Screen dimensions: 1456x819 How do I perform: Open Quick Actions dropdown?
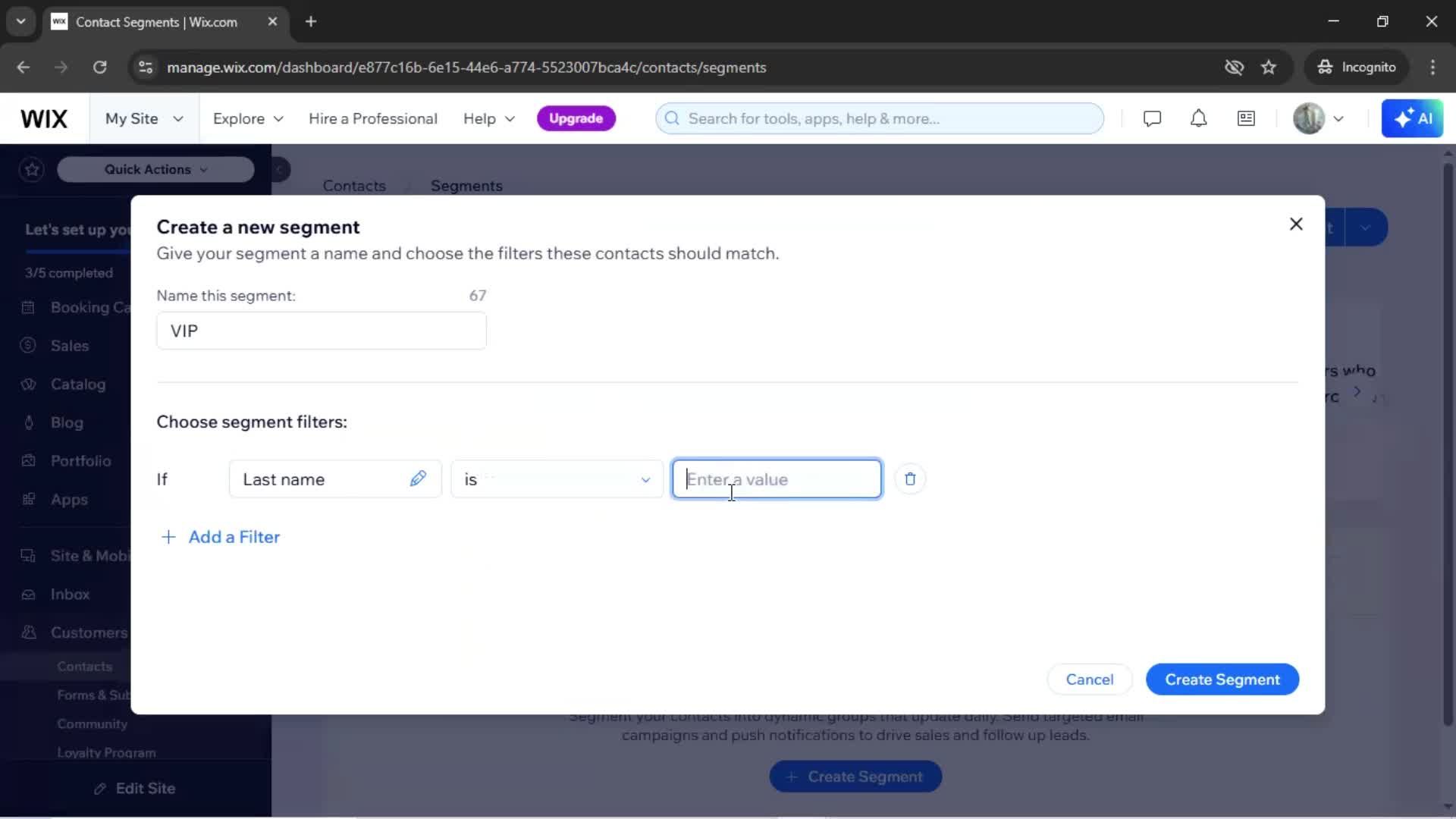(x=155, y=169)
